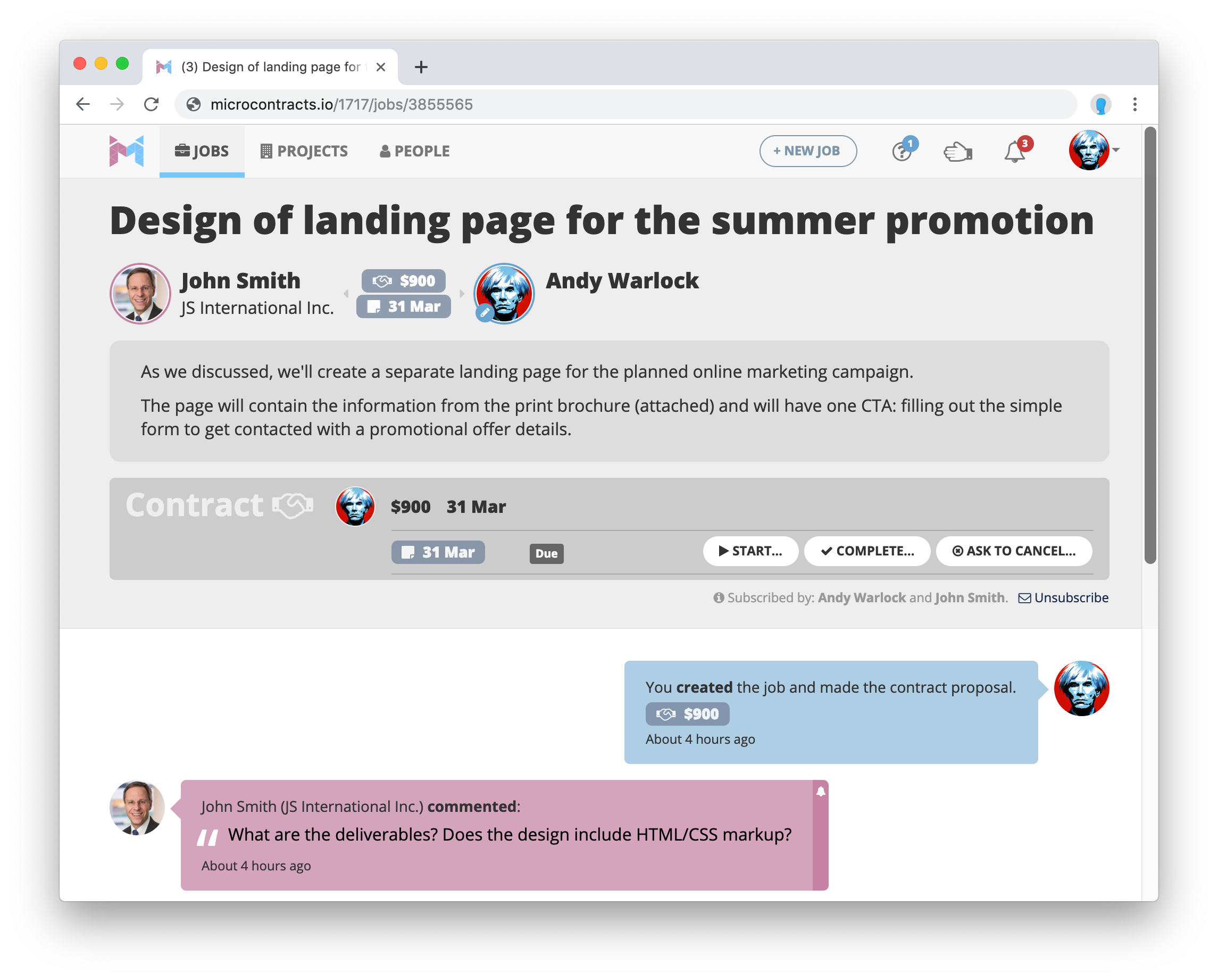Click the pointing hand icon in header

[x=957, y=152]
